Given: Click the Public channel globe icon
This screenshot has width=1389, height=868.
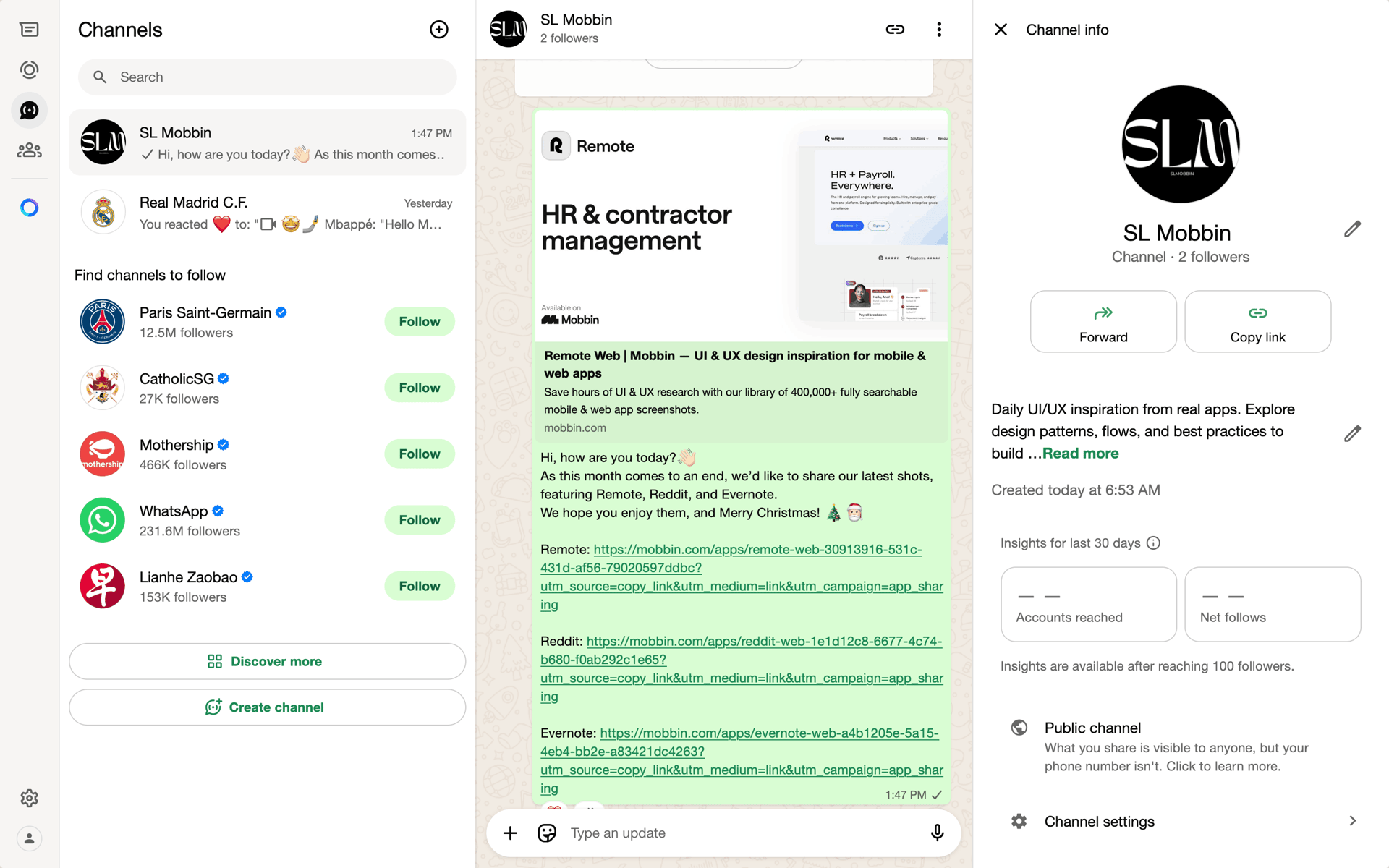Looking at the screenshot, I should coord(1019,728).
